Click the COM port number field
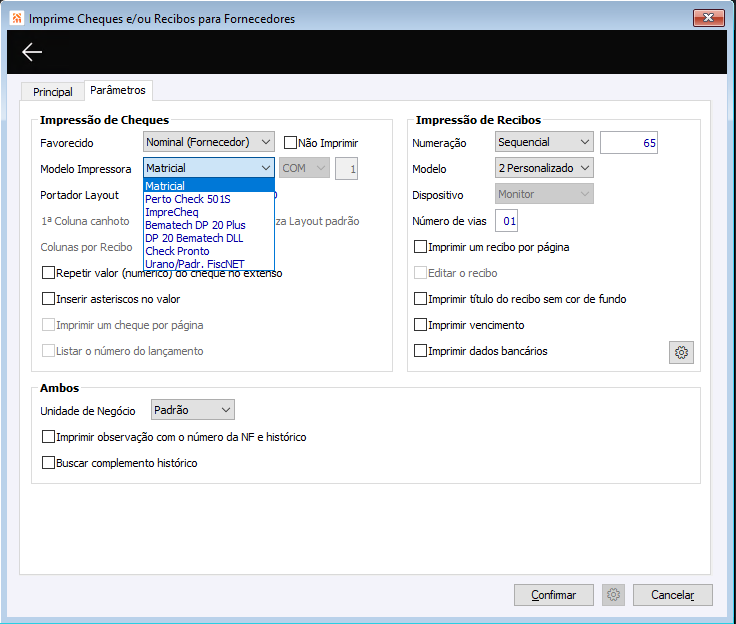Image resolution: width=736 pixels, height=624 pixels. click(346, 169)
